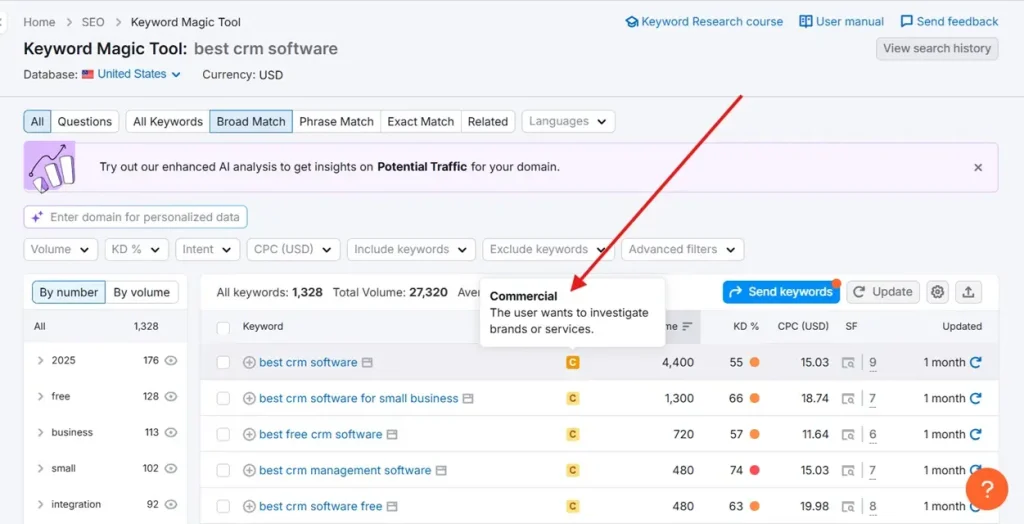The image size is (1024, 524).
Task: Click the sort icon in the Volume column header
Action: pos(687,326)
